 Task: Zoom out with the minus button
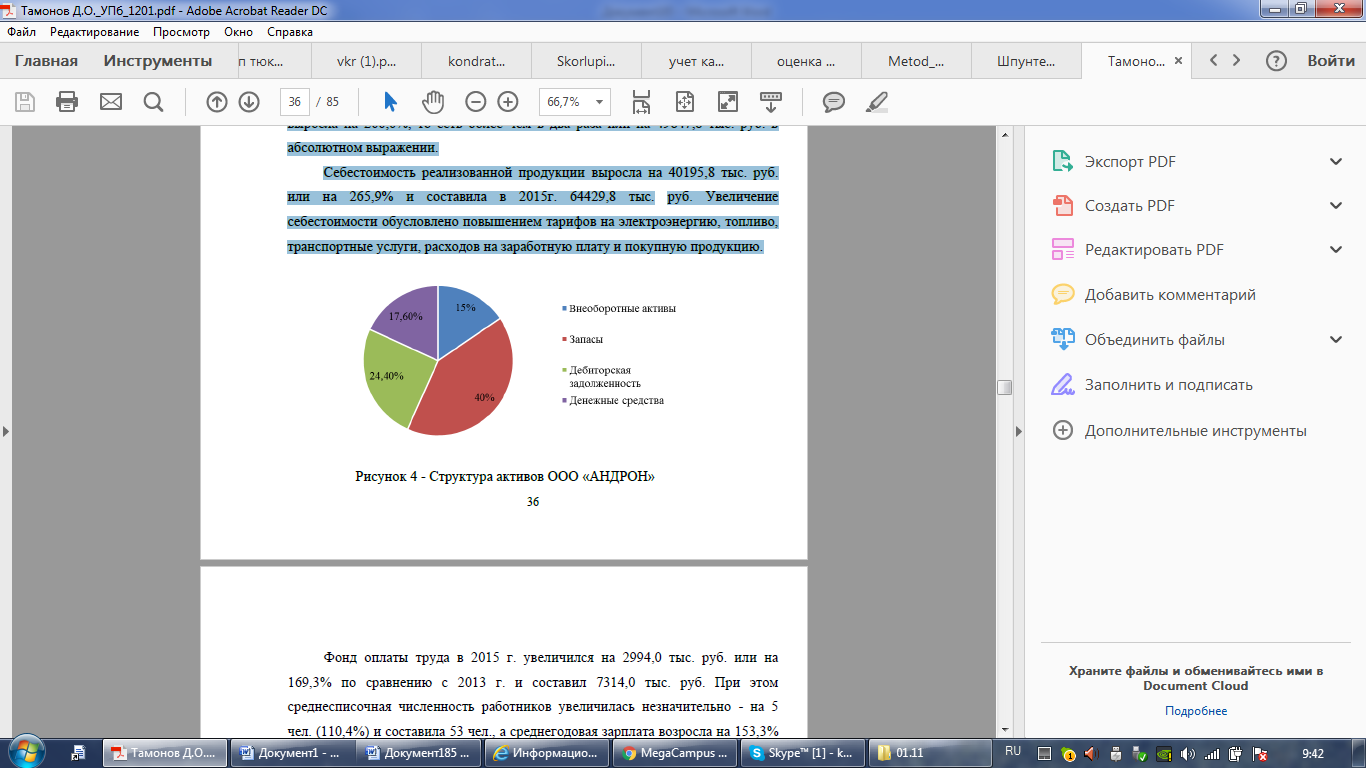point(476,102)
